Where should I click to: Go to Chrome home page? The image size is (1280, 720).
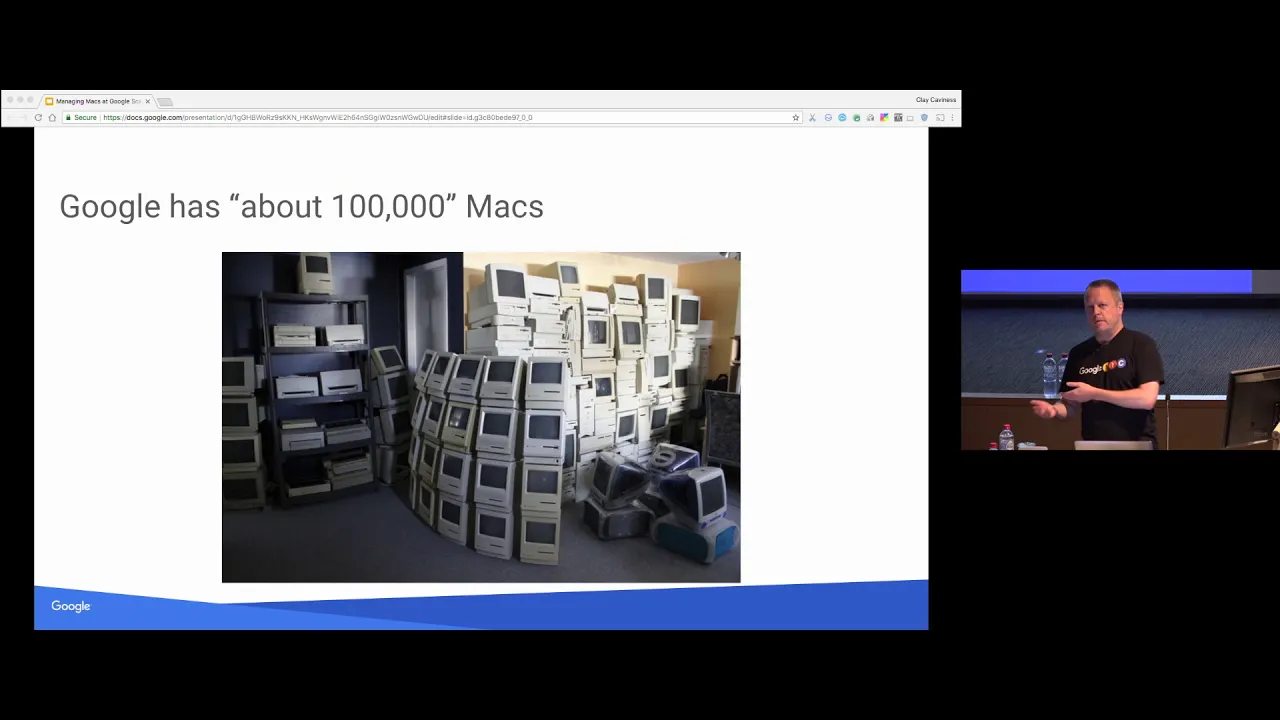(52, 117)
